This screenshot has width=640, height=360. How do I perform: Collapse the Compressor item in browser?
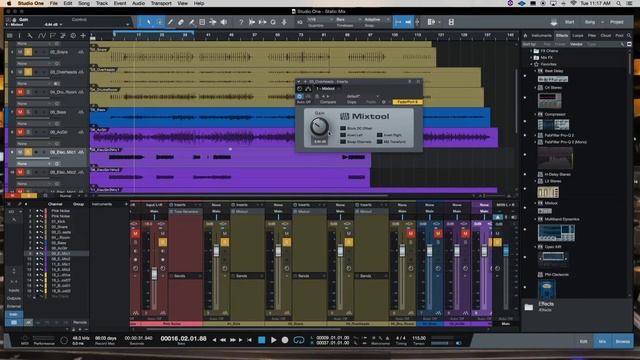(536, 114)
